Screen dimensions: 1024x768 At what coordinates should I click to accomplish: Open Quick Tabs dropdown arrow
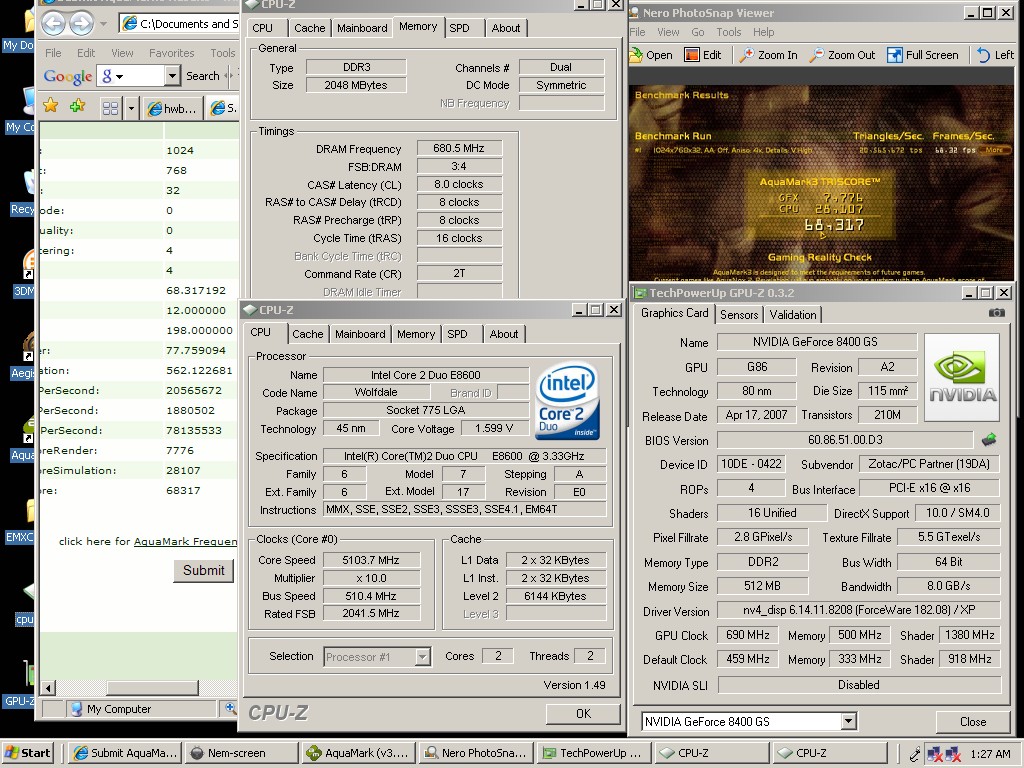click(131, 108)
